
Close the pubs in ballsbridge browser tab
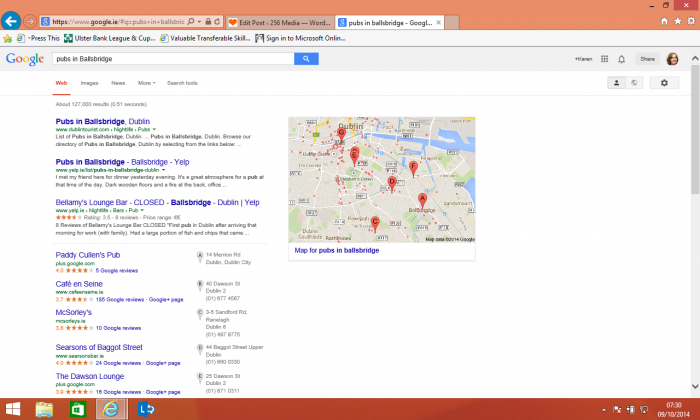point(438,22)
